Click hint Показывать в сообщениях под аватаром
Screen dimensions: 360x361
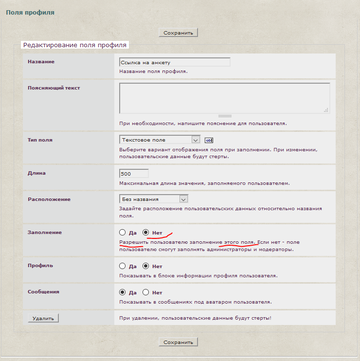[x=195, y=302]
